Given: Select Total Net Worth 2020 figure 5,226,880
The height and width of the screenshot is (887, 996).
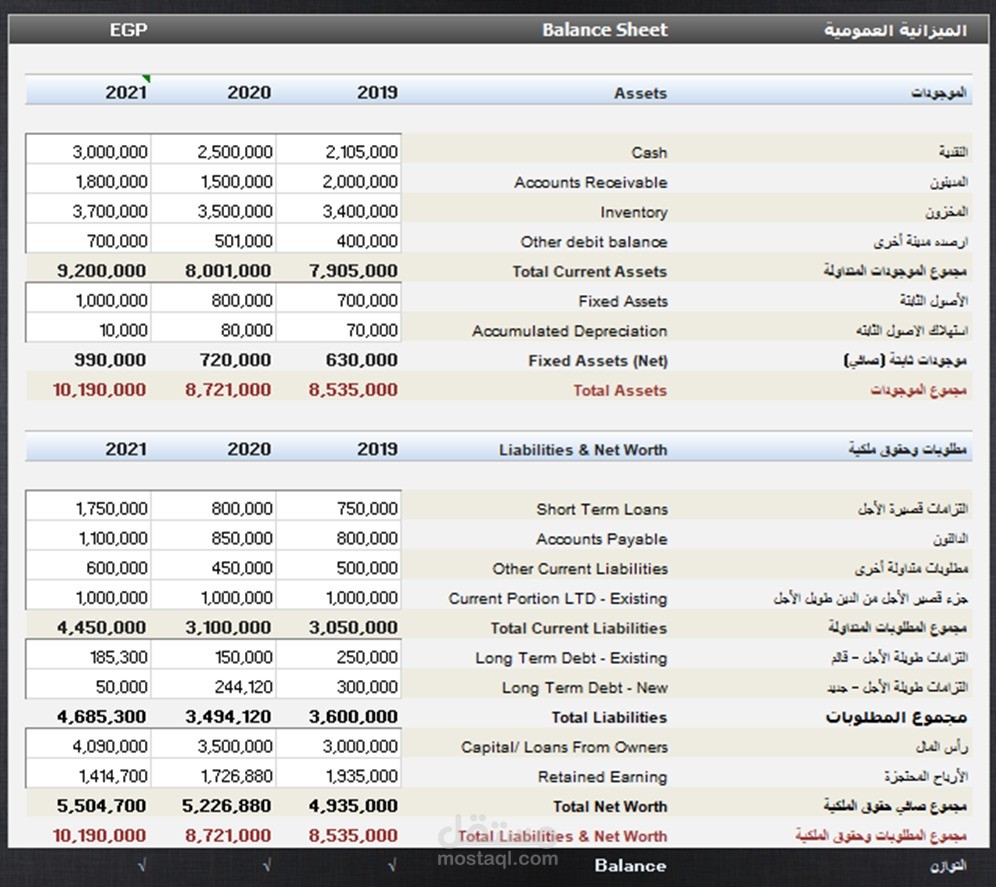Looking at the screenshot, I should click(227, 806).
